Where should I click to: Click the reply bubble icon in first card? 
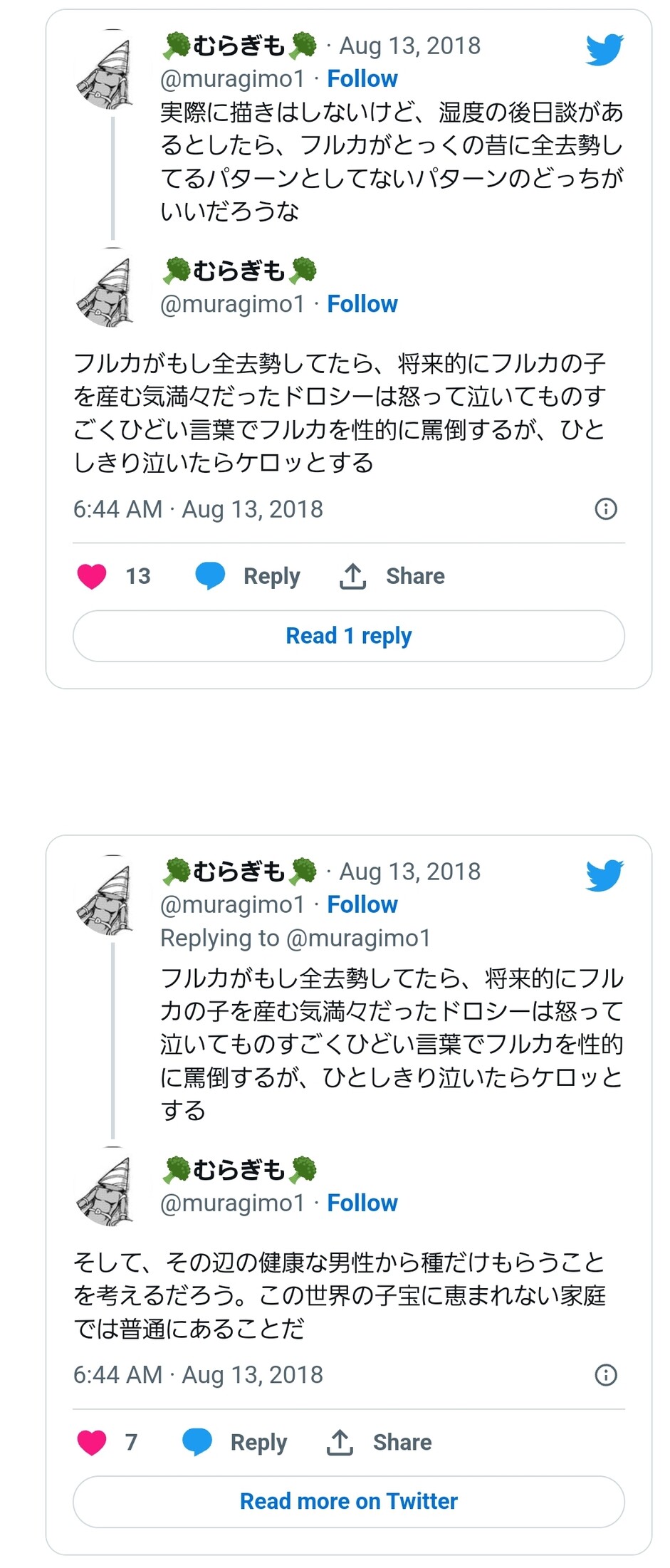tap(210, 576)
